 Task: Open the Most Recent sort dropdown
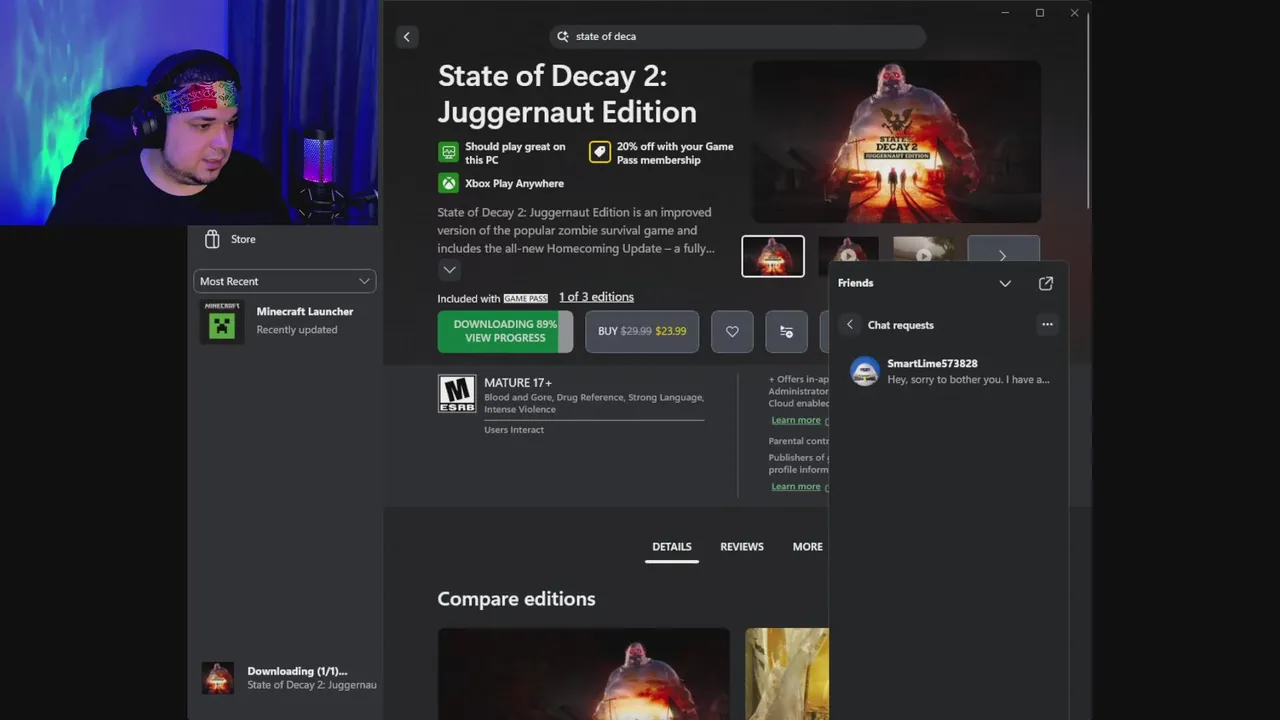[x=285, y=281]
